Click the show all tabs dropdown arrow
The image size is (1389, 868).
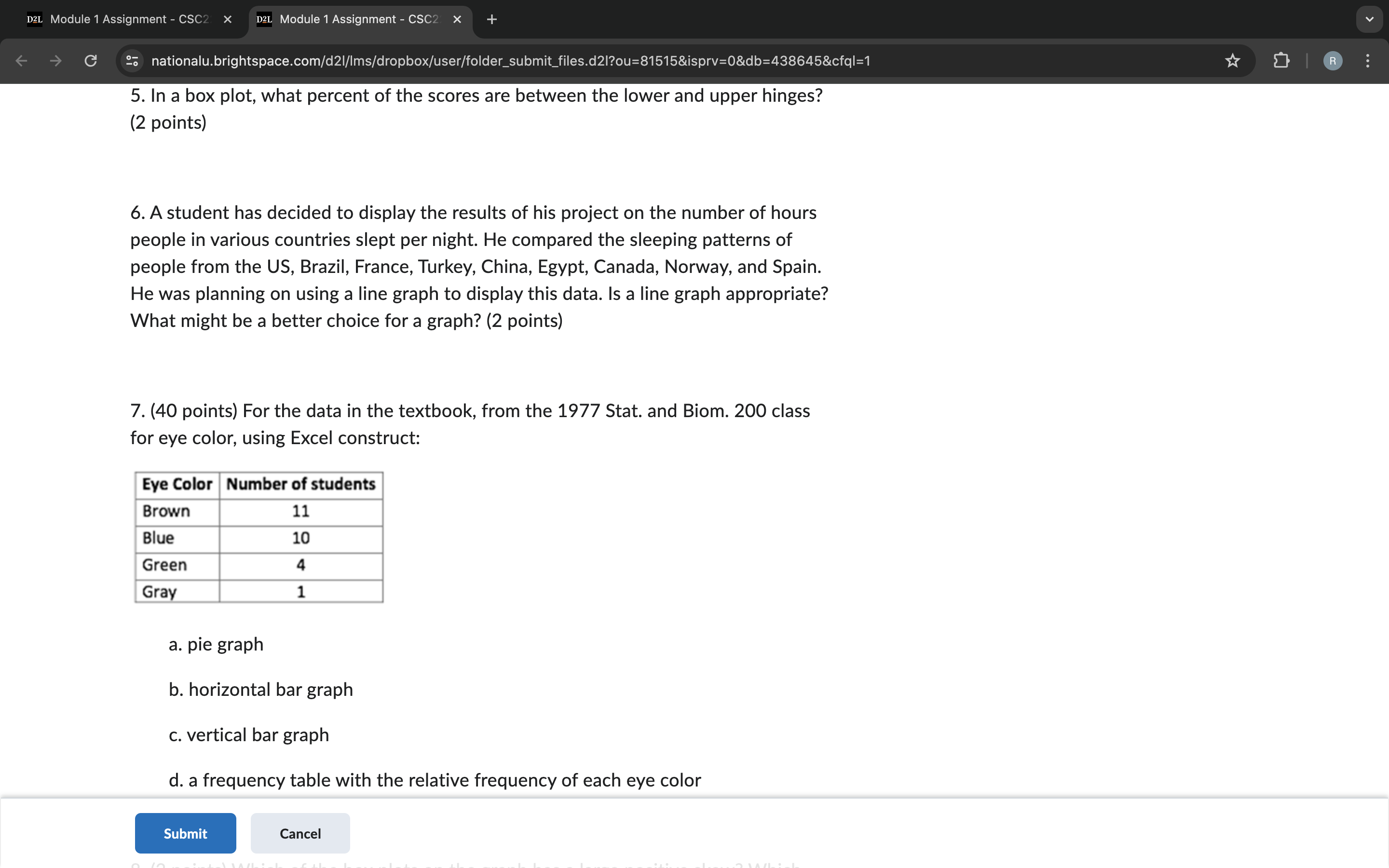coord(1369,19)
